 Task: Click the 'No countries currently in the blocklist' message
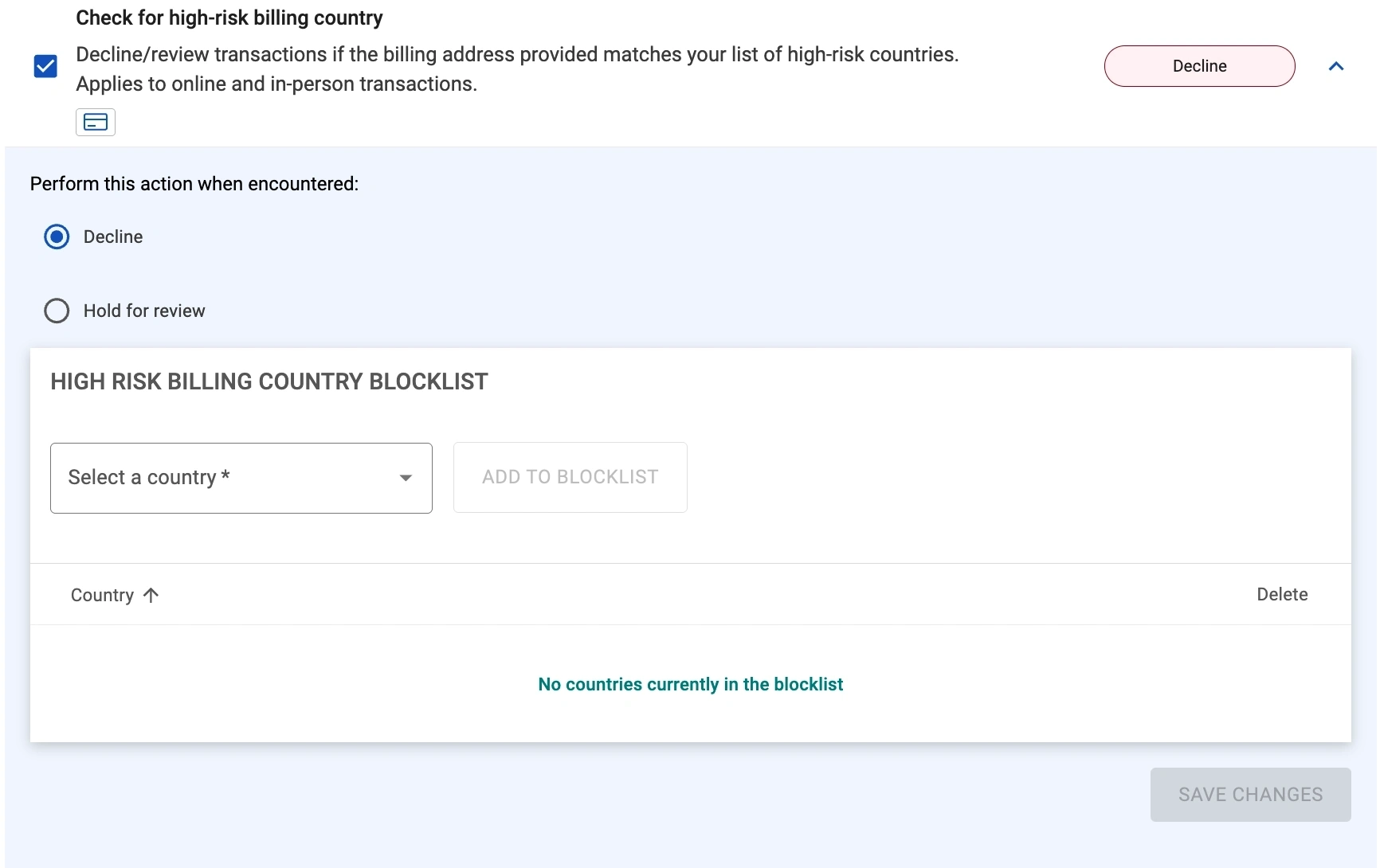pyautogui.click(x=690, y=685)
